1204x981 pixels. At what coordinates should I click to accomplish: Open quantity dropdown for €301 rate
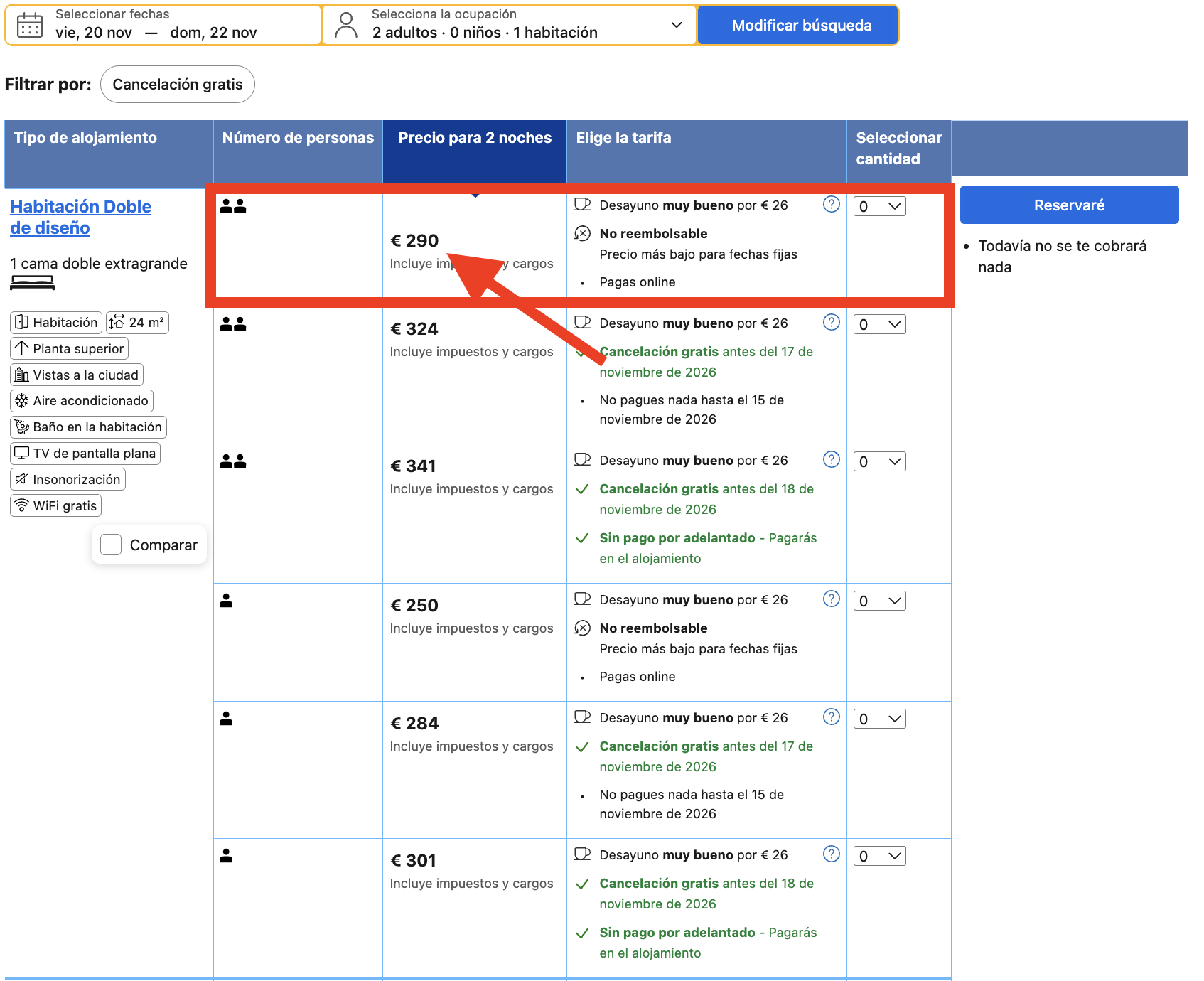click(879, 856)
